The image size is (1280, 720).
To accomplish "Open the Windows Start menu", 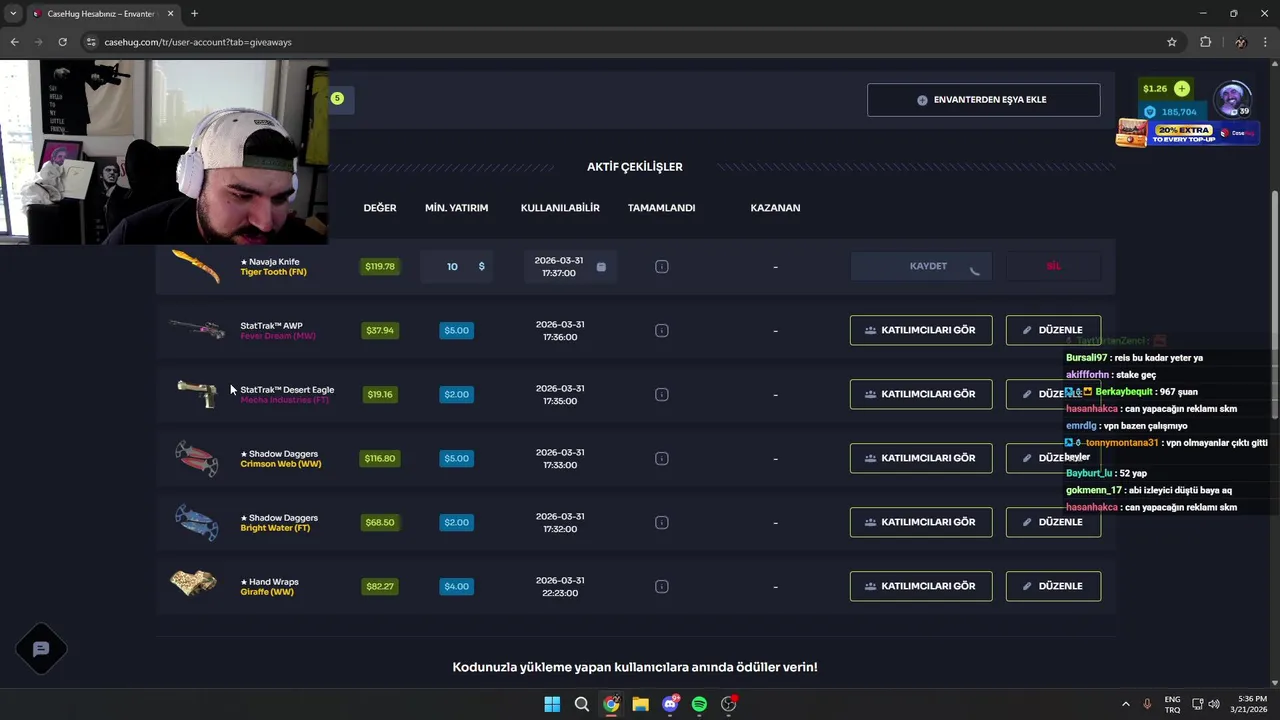I will pyautogui.click(x=552, y=704).
